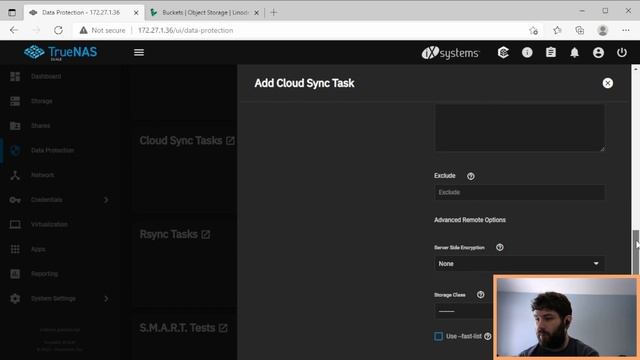
Task: Click the Exclude input field
Action: coord(519,192)
